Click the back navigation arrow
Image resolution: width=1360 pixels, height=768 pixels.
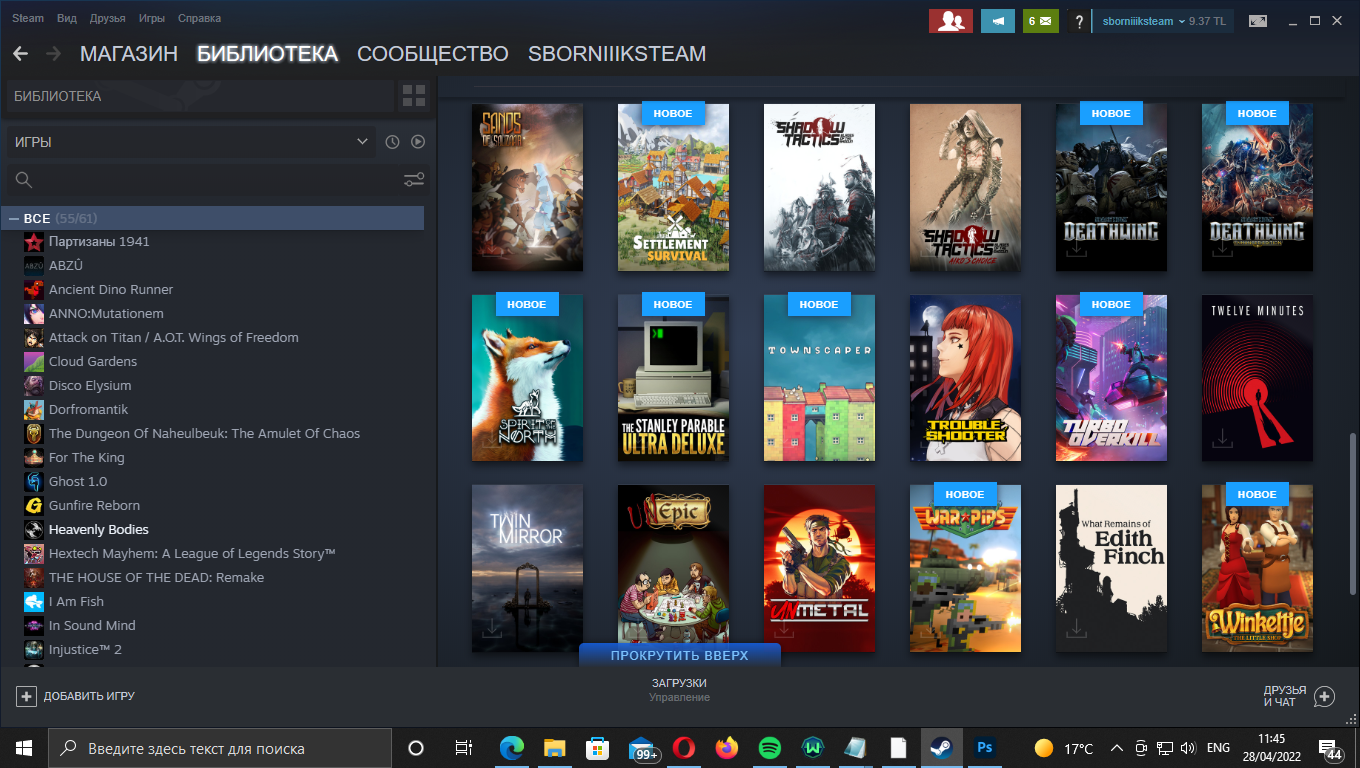[x=20, y=54]
